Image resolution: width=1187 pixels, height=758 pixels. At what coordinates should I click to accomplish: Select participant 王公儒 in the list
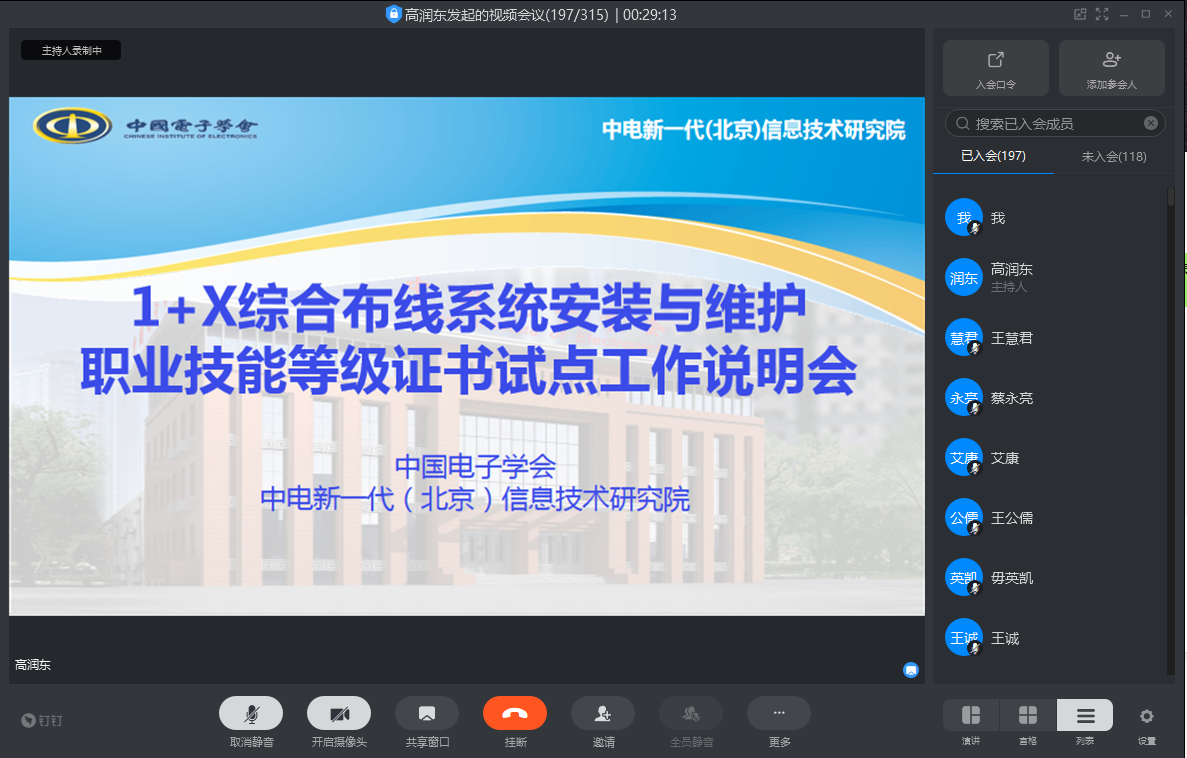(x=1052, y=518)
